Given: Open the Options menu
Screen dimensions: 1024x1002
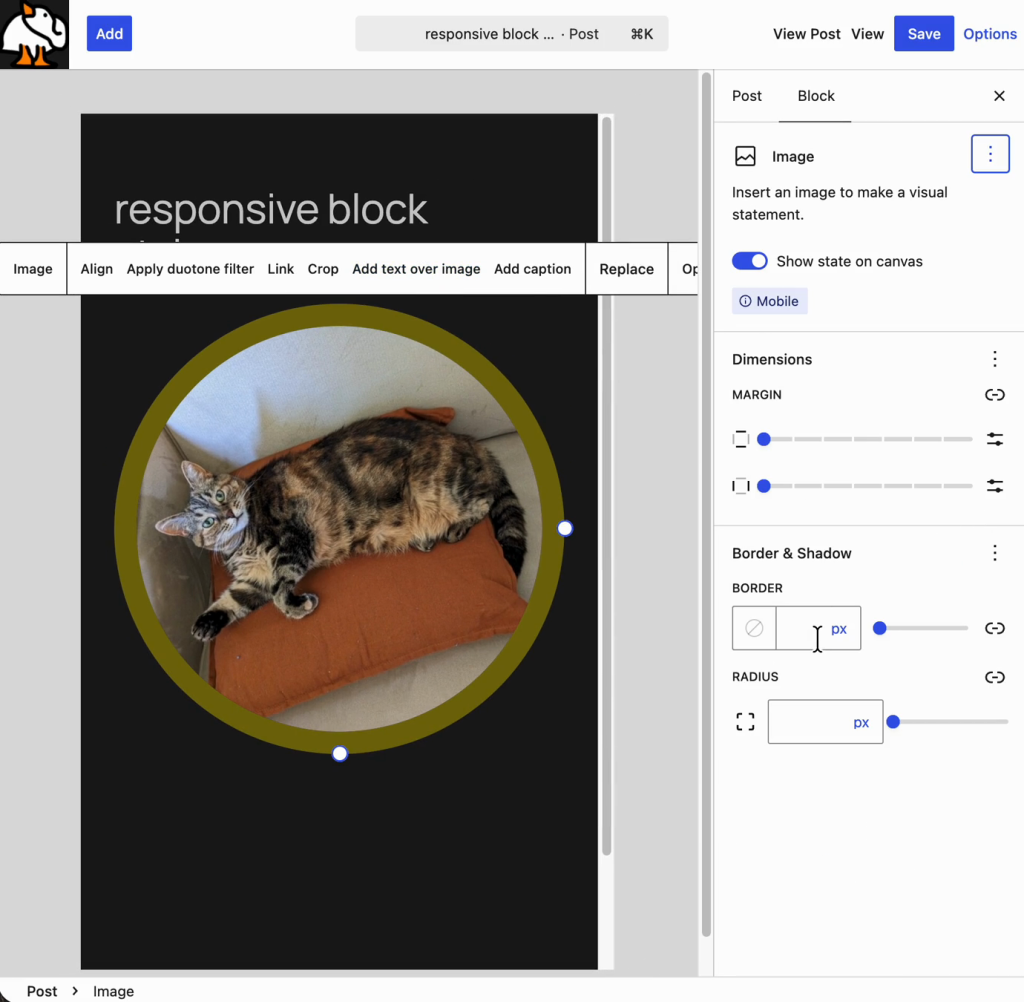Looking at the screenshot, I should pyautogui.click(x=989, y=34).
